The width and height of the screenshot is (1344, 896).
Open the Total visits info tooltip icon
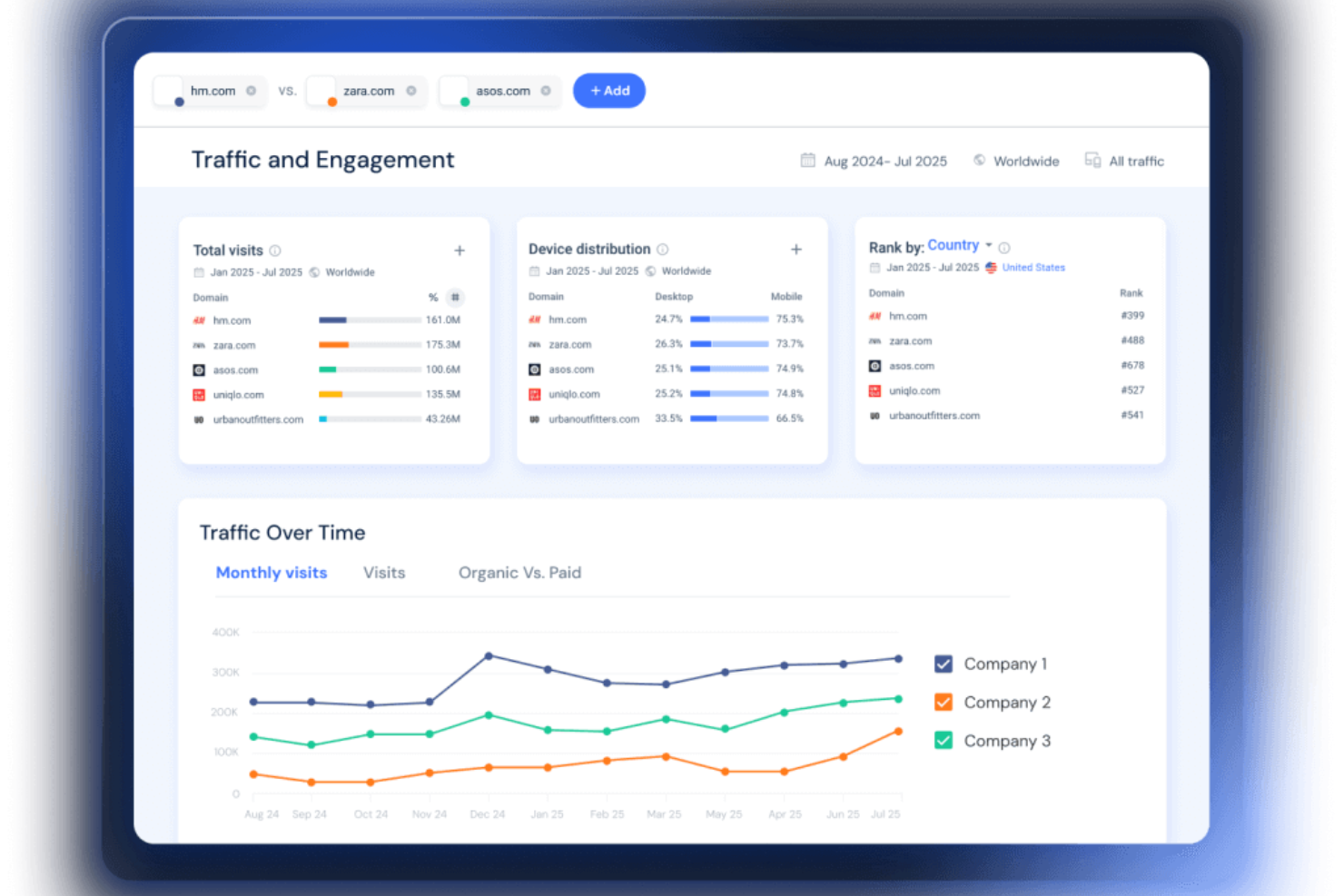(x=274, y=251)
